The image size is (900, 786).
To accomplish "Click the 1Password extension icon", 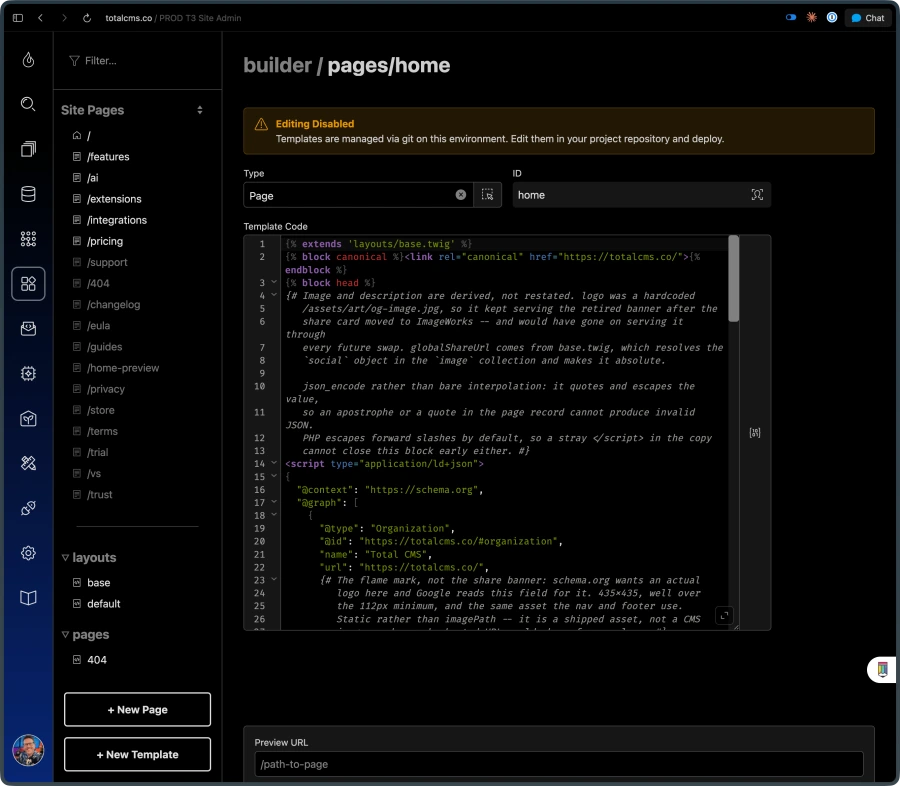I will pos(832,17).
